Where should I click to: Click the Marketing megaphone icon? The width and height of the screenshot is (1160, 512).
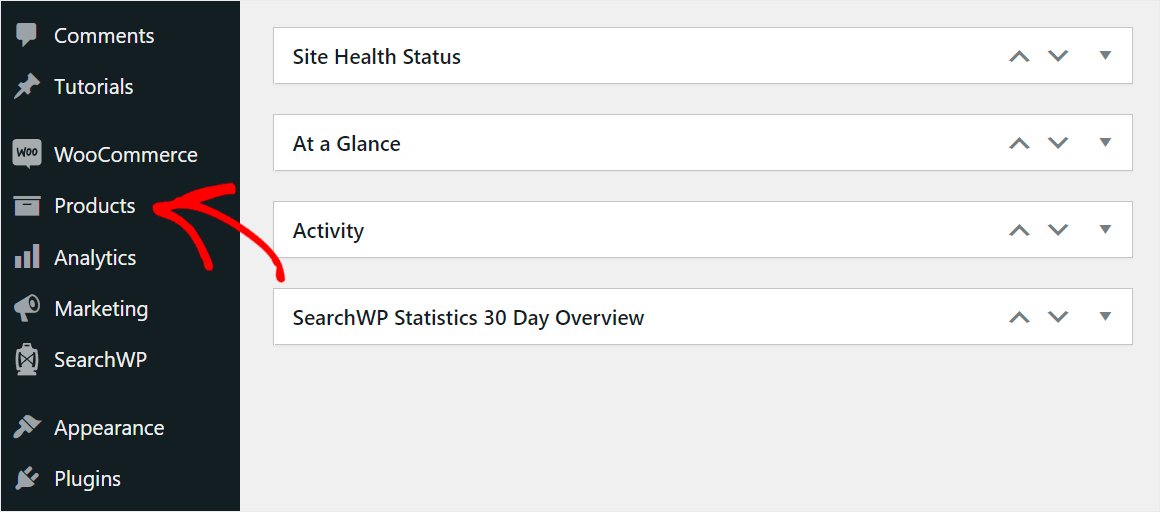coord(27,309)
